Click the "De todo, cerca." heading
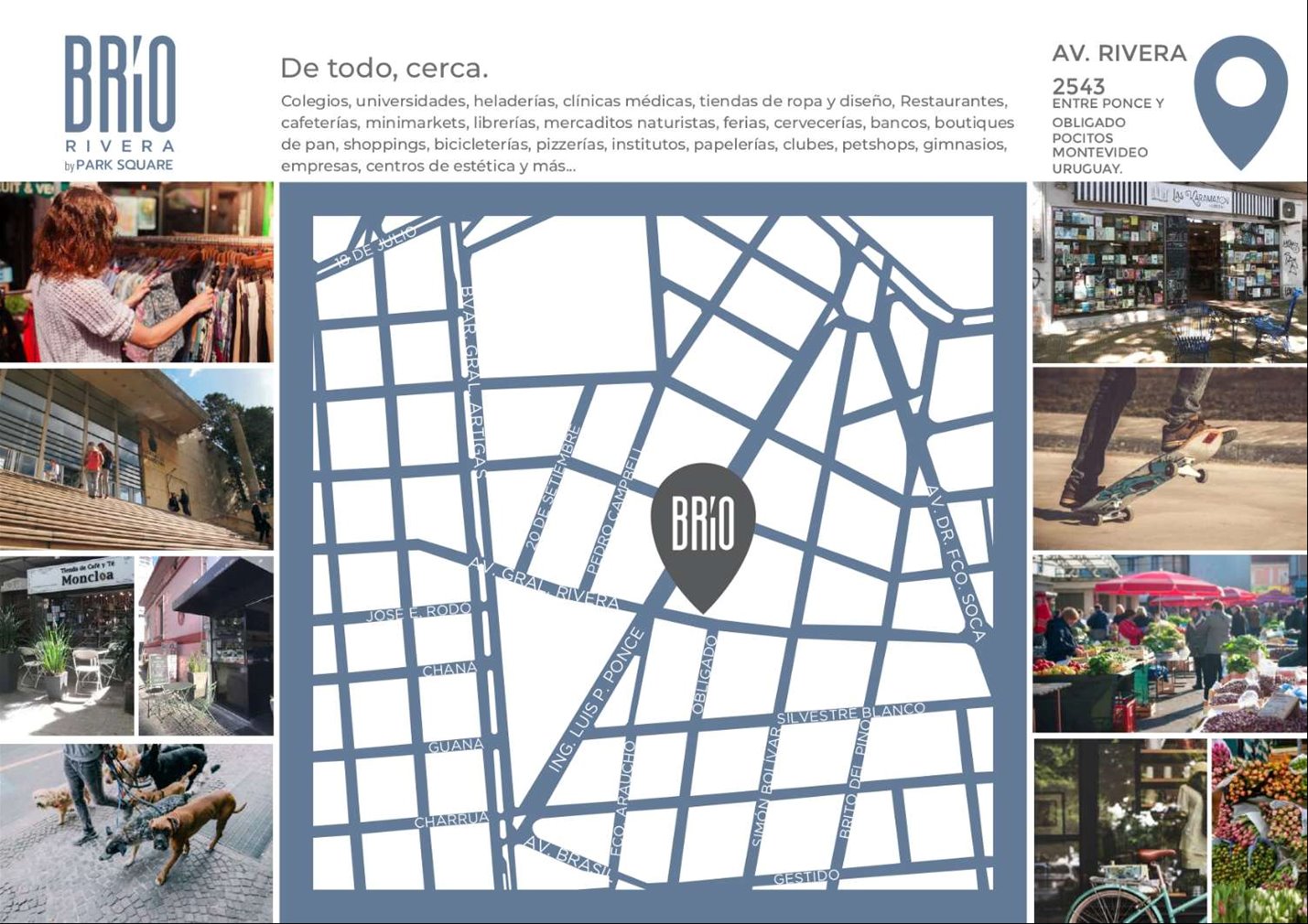This screenshot has height=924, width=1308. point(384,68)
